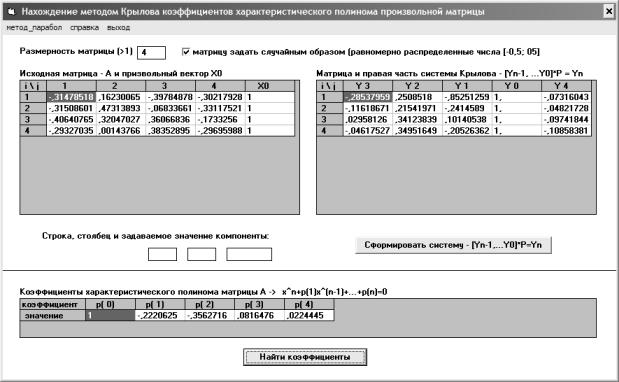Select cell -,33117521 in matrix A
The image size is (619, 382).
coord(220,108)
